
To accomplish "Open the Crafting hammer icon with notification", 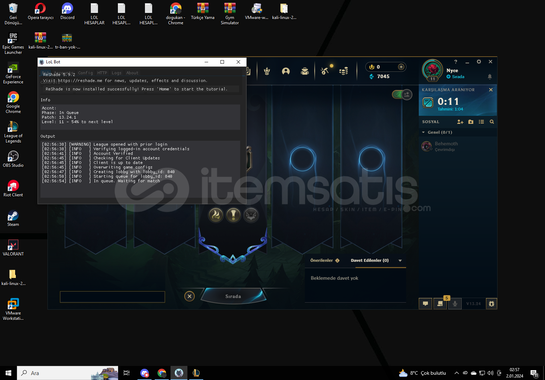I will (x=325, y=71).
